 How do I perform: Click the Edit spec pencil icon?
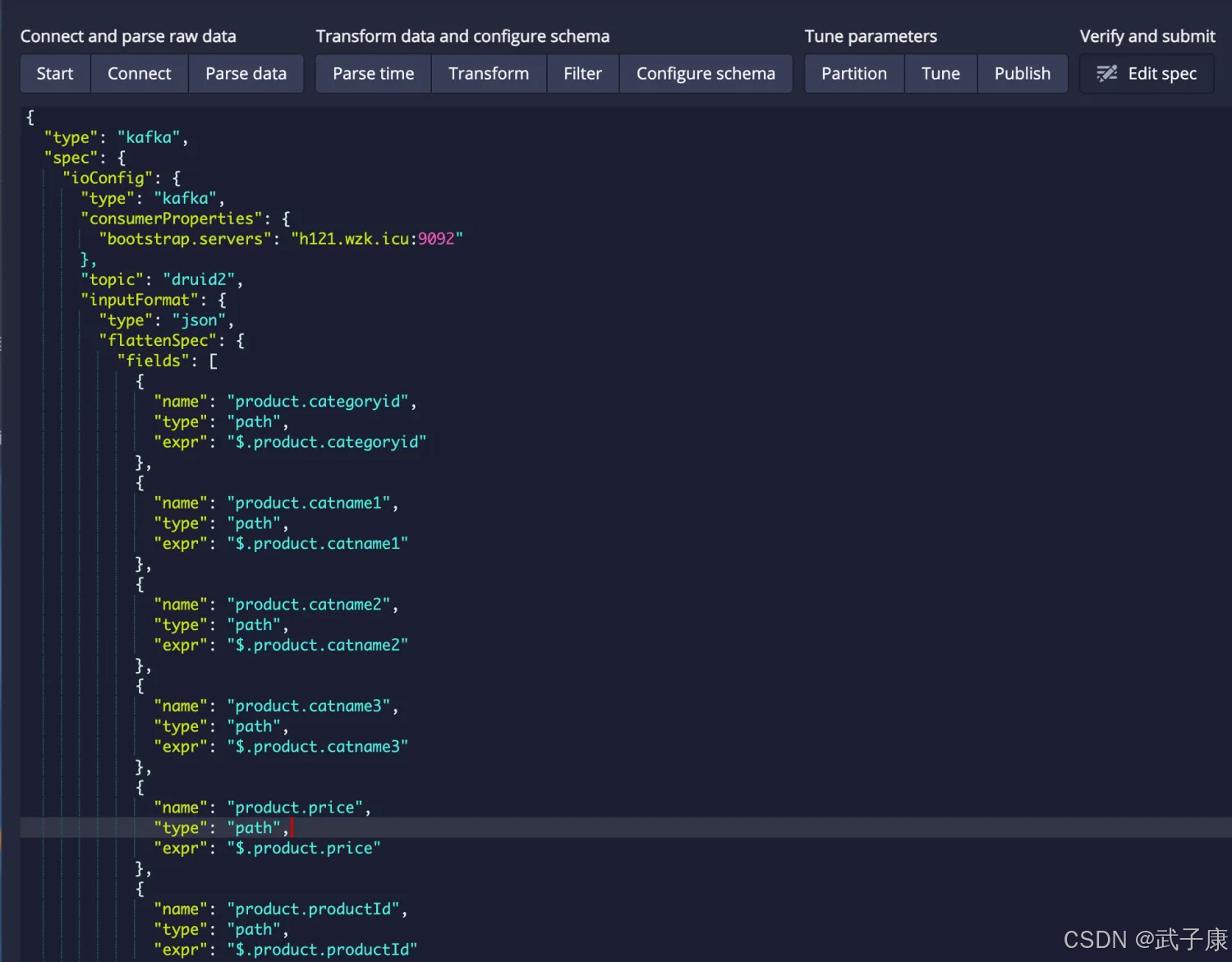[x=1106, y=74]
